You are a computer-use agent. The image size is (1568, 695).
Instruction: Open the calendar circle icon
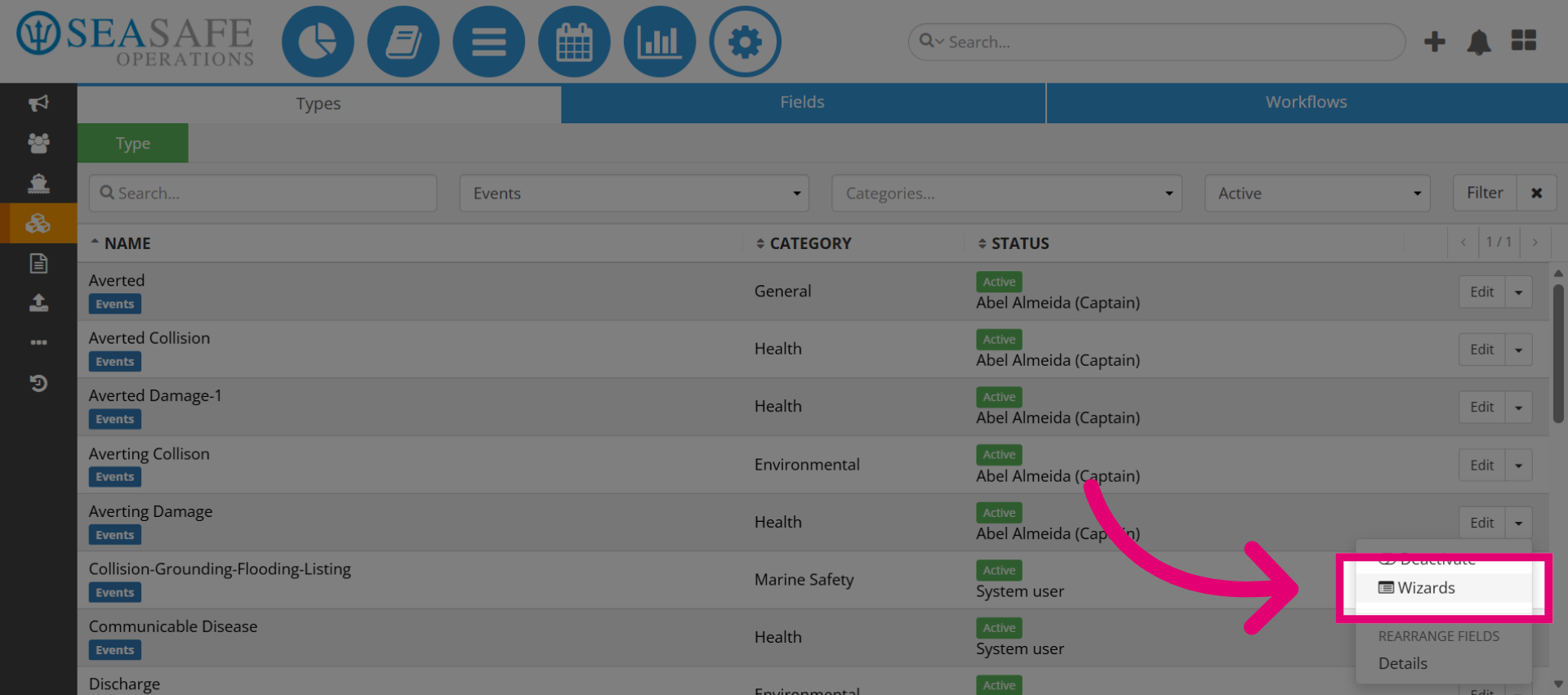click(574, 42)
